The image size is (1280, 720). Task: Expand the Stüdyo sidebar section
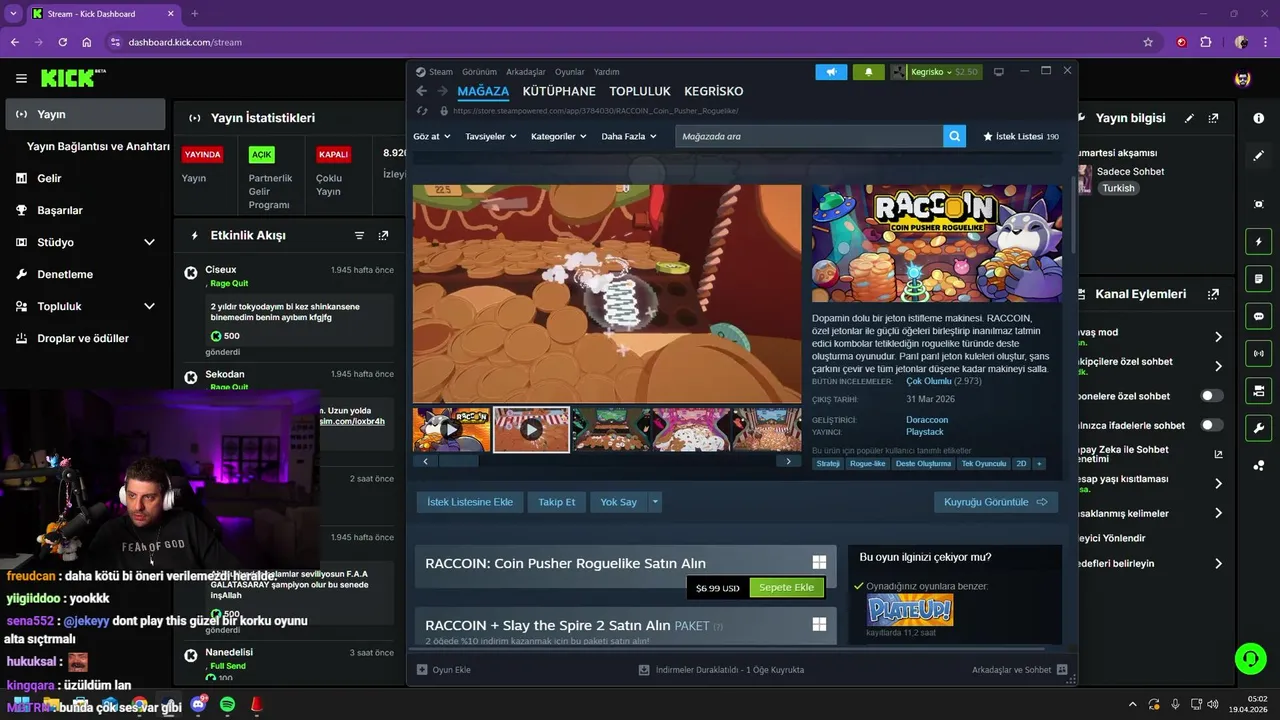click(x=149, y=242)
